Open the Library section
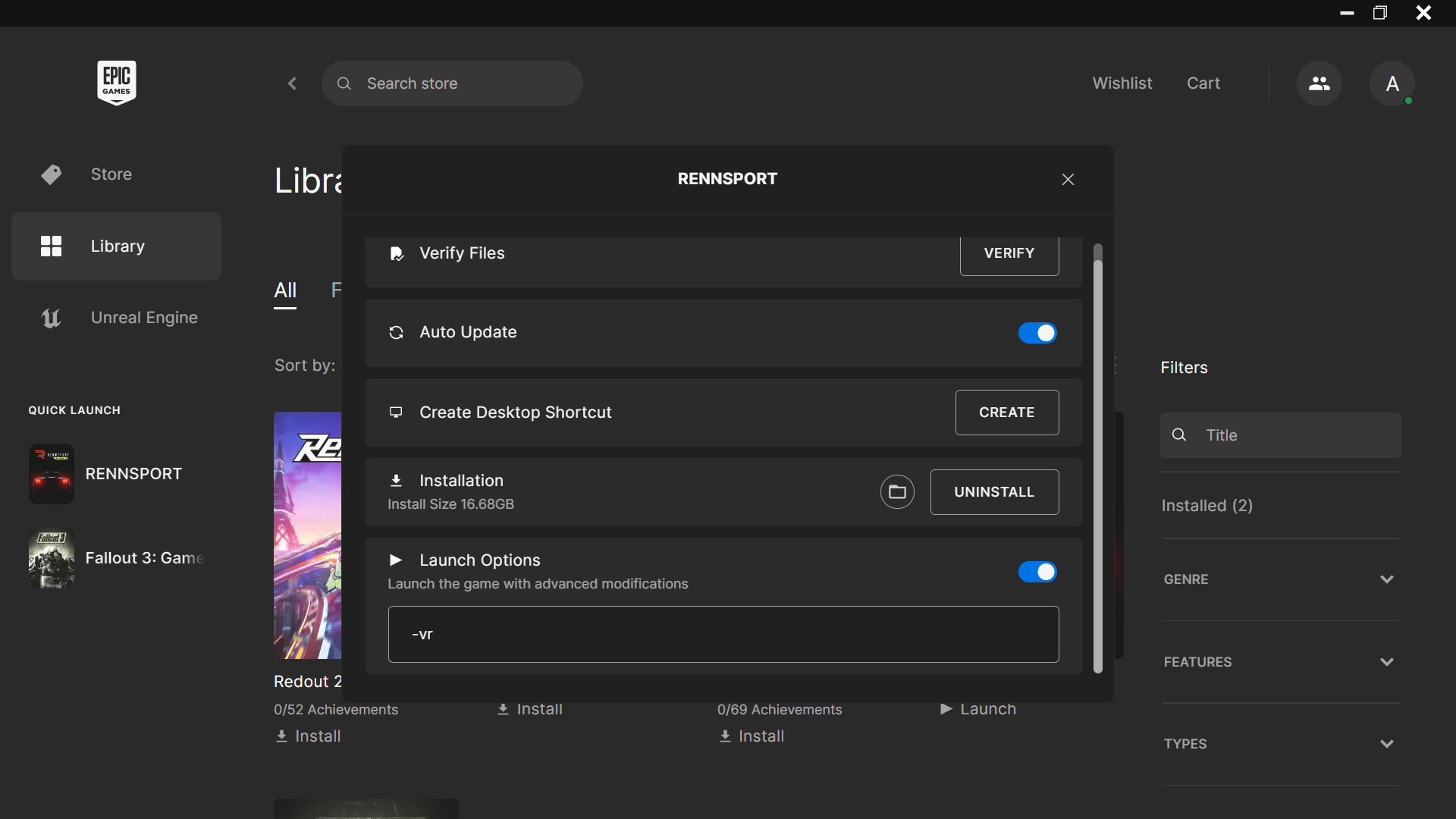 click(116, 246)
